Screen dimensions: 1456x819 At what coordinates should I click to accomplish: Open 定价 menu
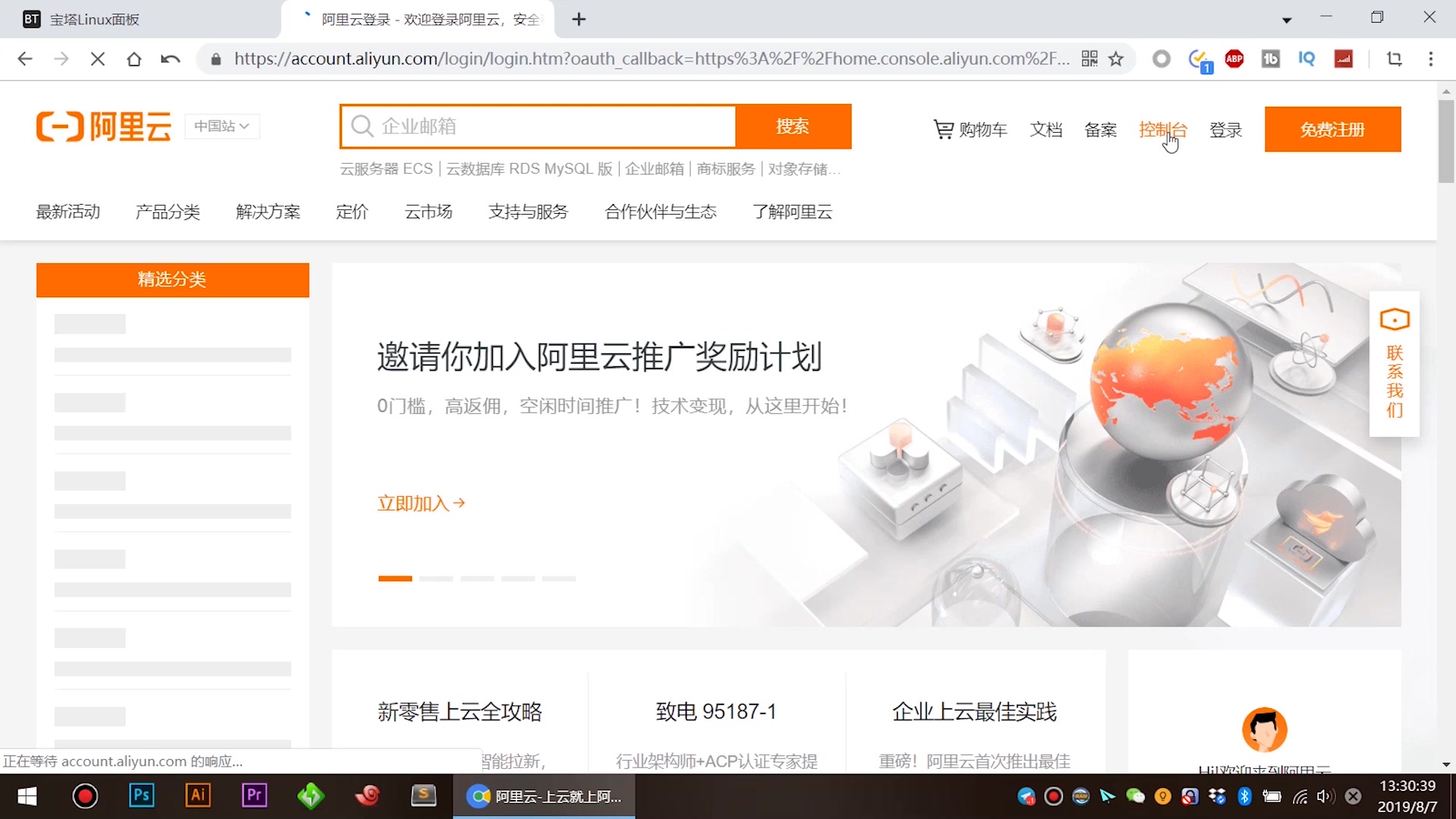pyautogui.click(x=352, y=212)
